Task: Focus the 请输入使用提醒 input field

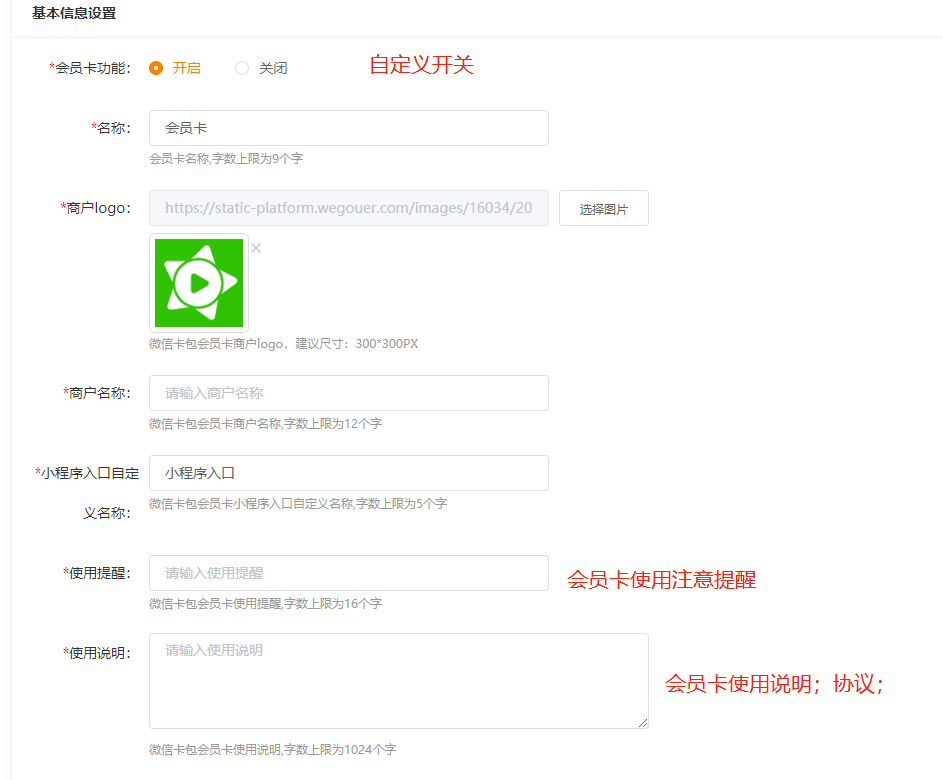Action: tap(349, 573)
